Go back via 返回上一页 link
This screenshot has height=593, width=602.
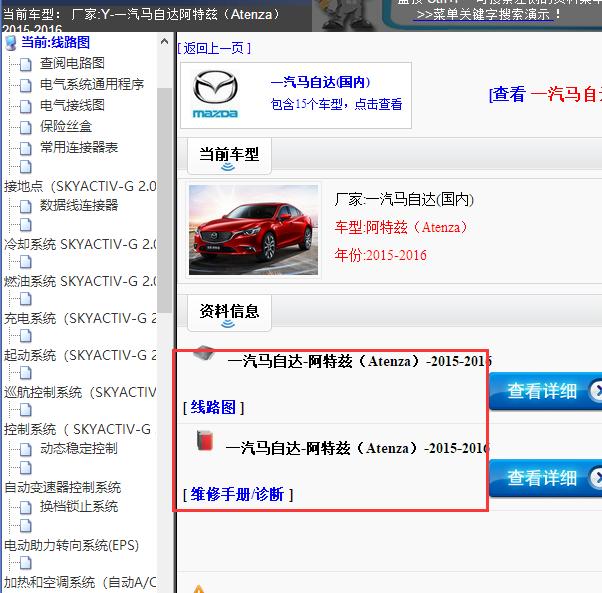[214, 48]
